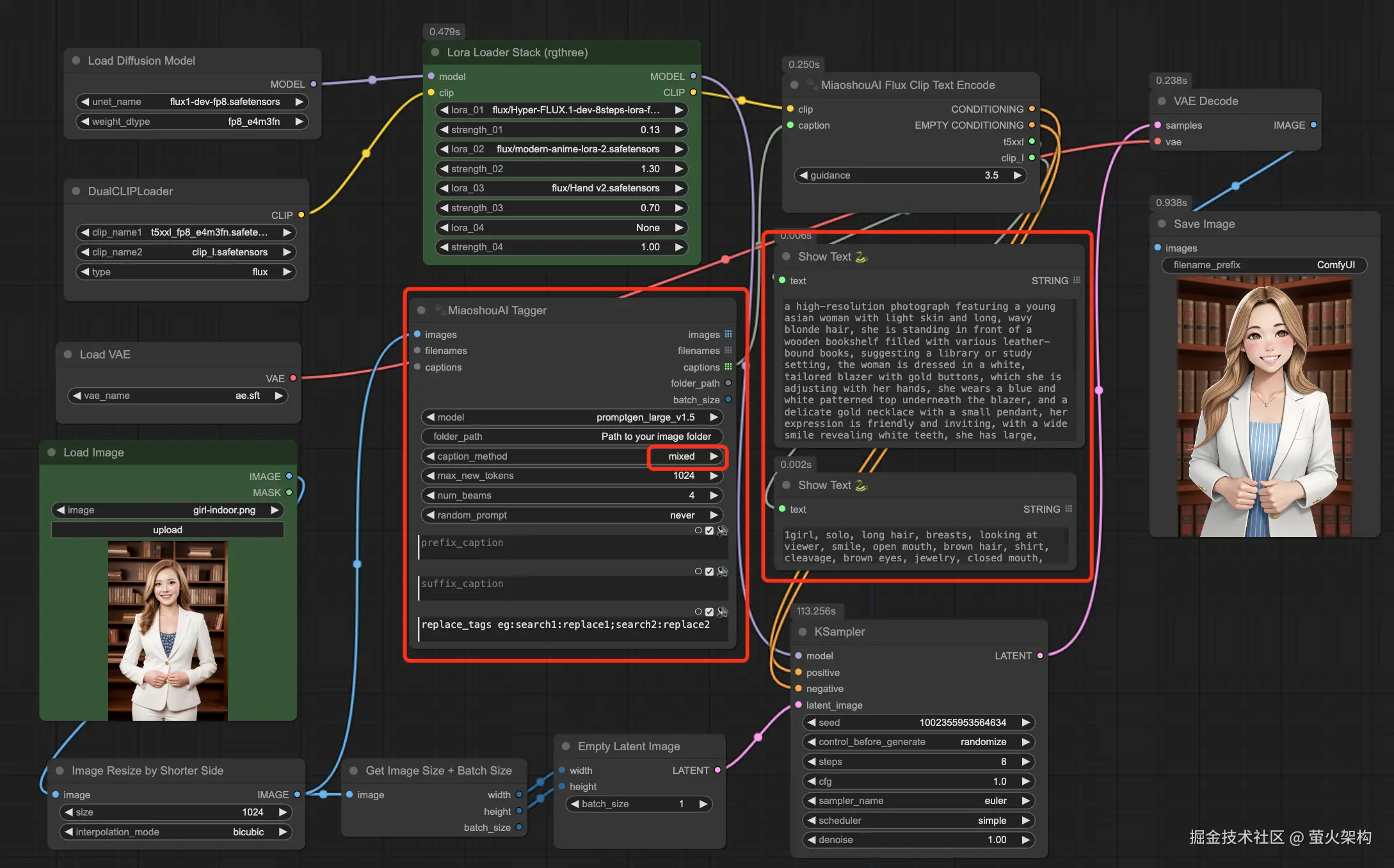
Task: Click speaker icon above replace_tags field
Action: click(x=723, y=612)
